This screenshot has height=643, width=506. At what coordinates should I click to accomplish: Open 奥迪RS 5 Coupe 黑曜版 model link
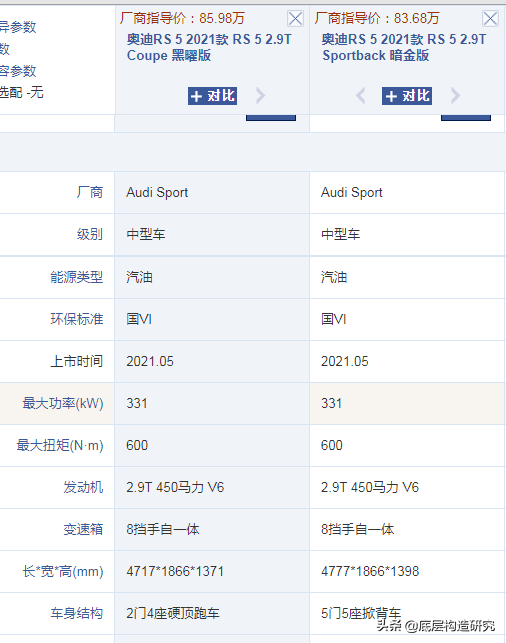coord(209,47)
